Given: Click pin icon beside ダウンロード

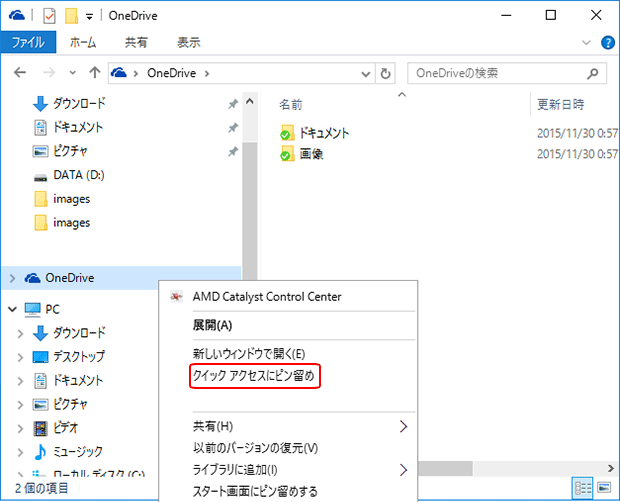Looking at the screenshot, I should (x=233, y=104).
